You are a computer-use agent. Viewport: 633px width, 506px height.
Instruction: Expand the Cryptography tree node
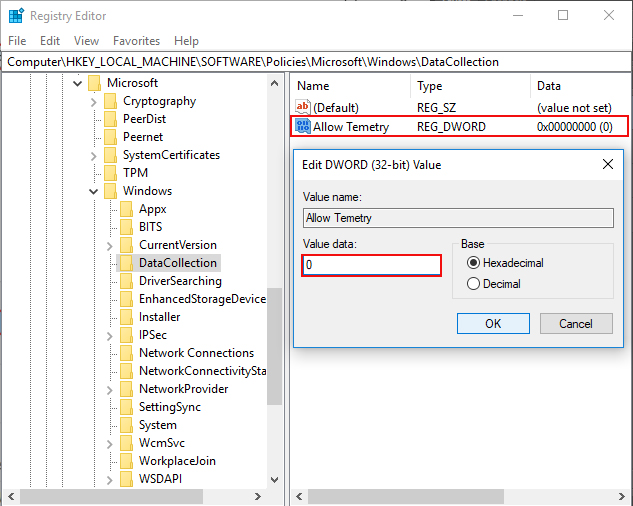[94, 102]
